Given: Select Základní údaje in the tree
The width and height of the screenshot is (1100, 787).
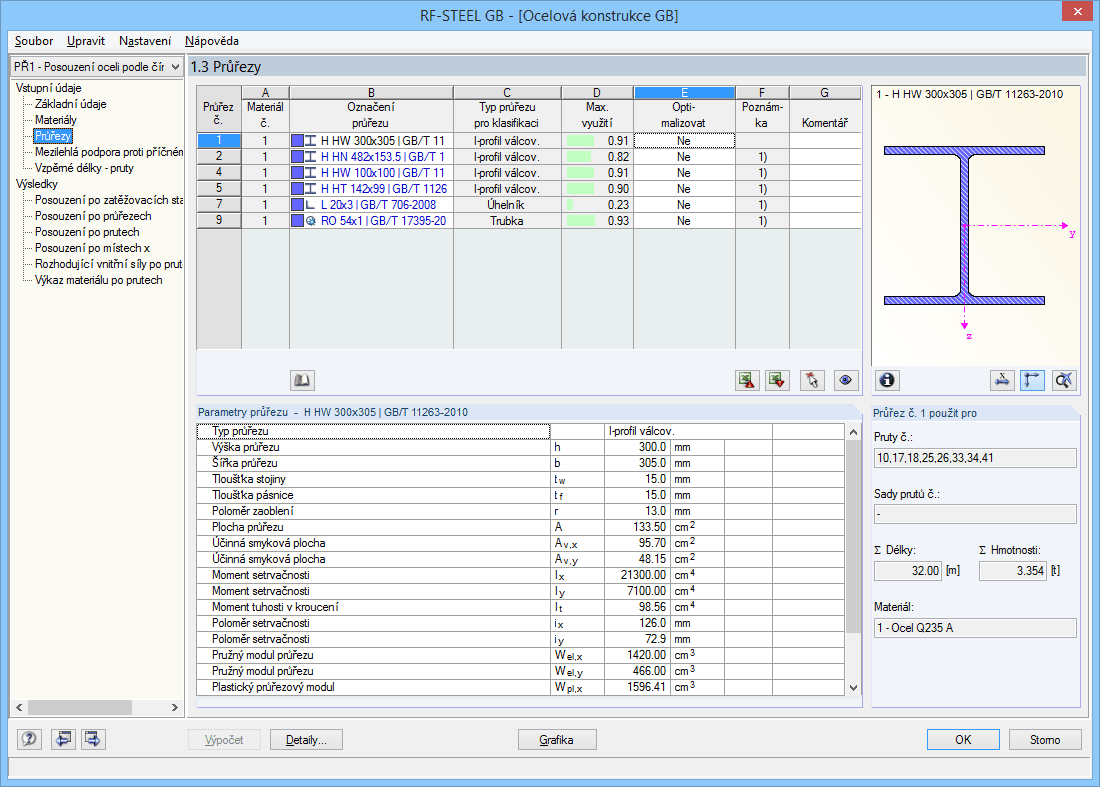Looking at the screenshot, I should [x=71, y=104].
